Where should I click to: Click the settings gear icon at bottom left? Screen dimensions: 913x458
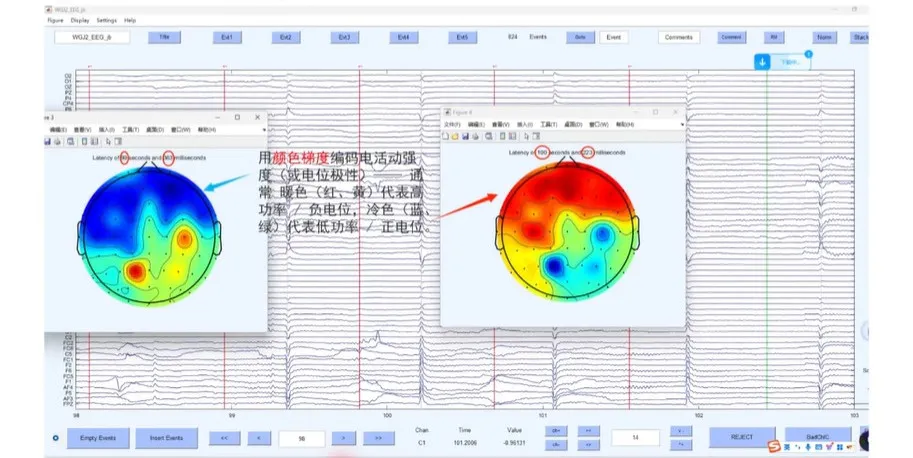coord(55,438)
